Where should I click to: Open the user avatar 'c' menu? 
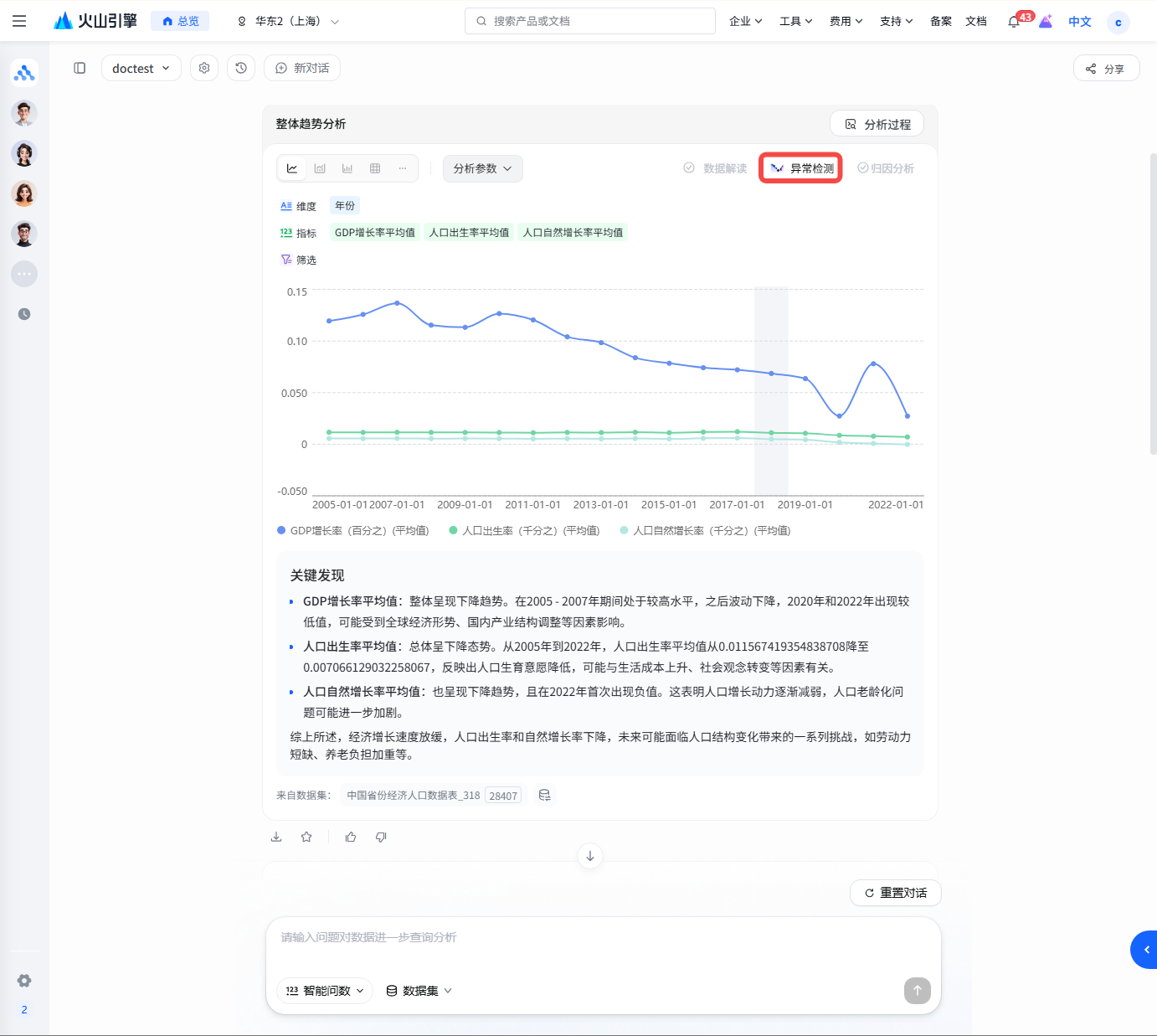1118,23
